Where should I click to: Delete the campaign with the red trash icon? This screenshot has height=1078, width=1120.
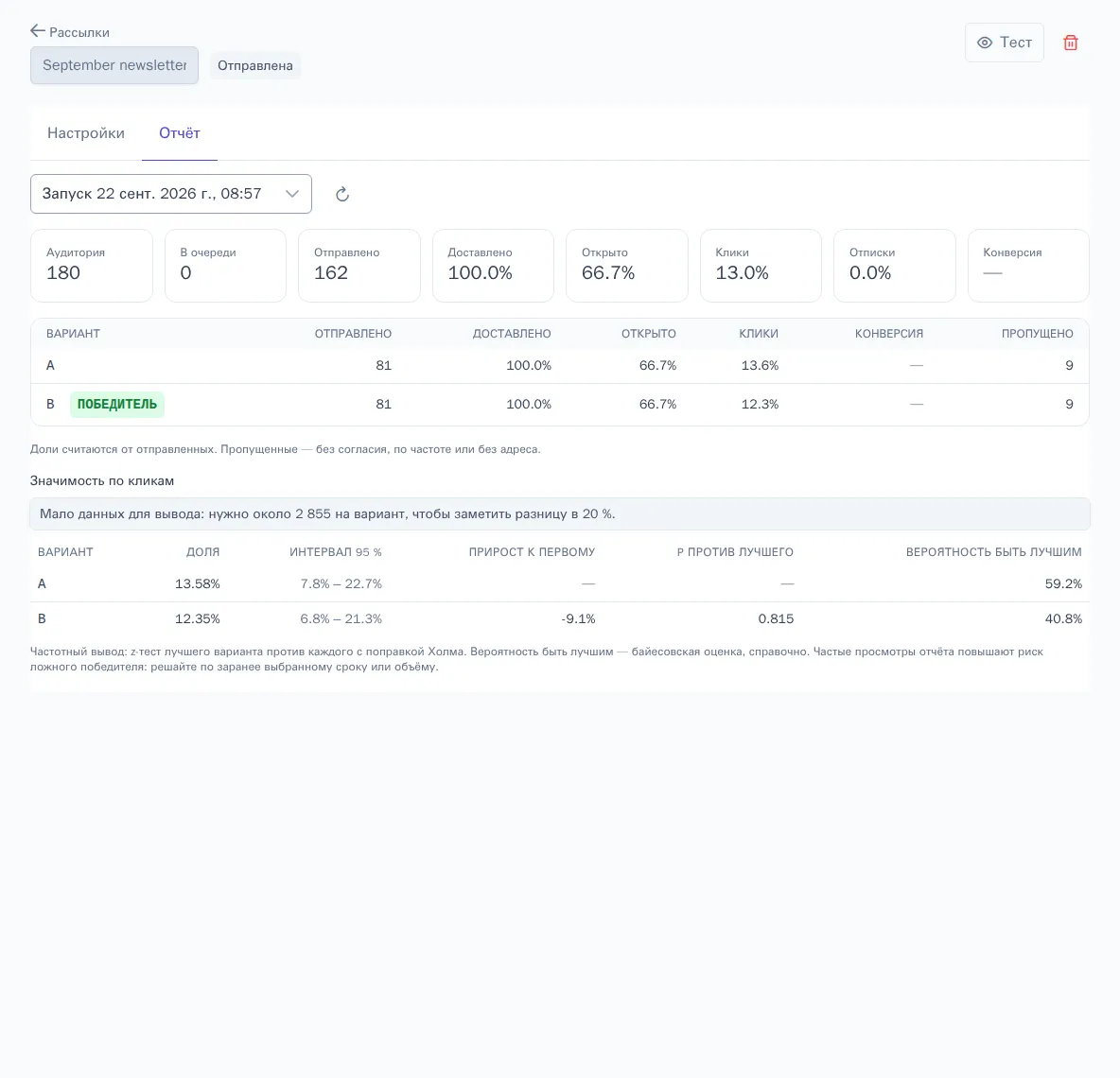[1070, 43]
